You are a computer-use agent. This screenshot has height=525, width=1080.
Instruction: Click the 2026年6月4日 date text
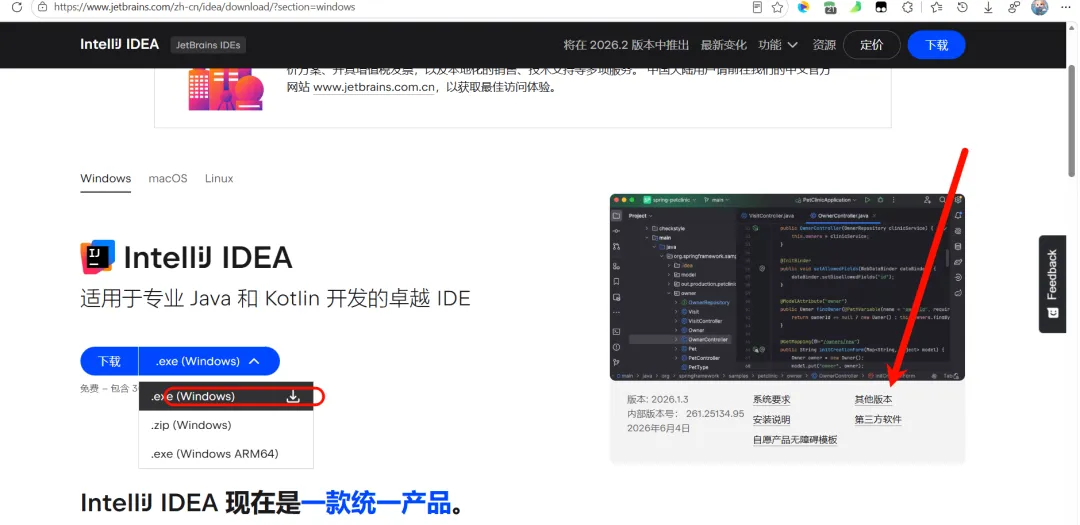pyautogui.click(x=658, y=428)
